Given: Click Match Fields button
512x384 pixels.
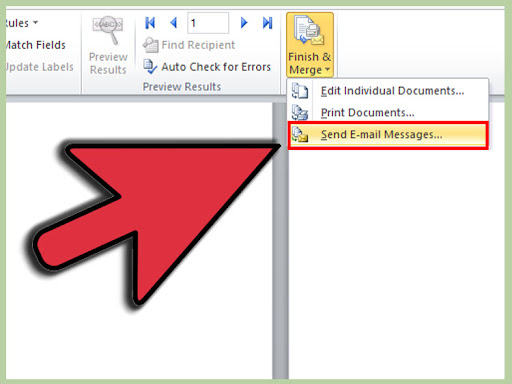Looking at the screenshot, I should click(36, 45).
